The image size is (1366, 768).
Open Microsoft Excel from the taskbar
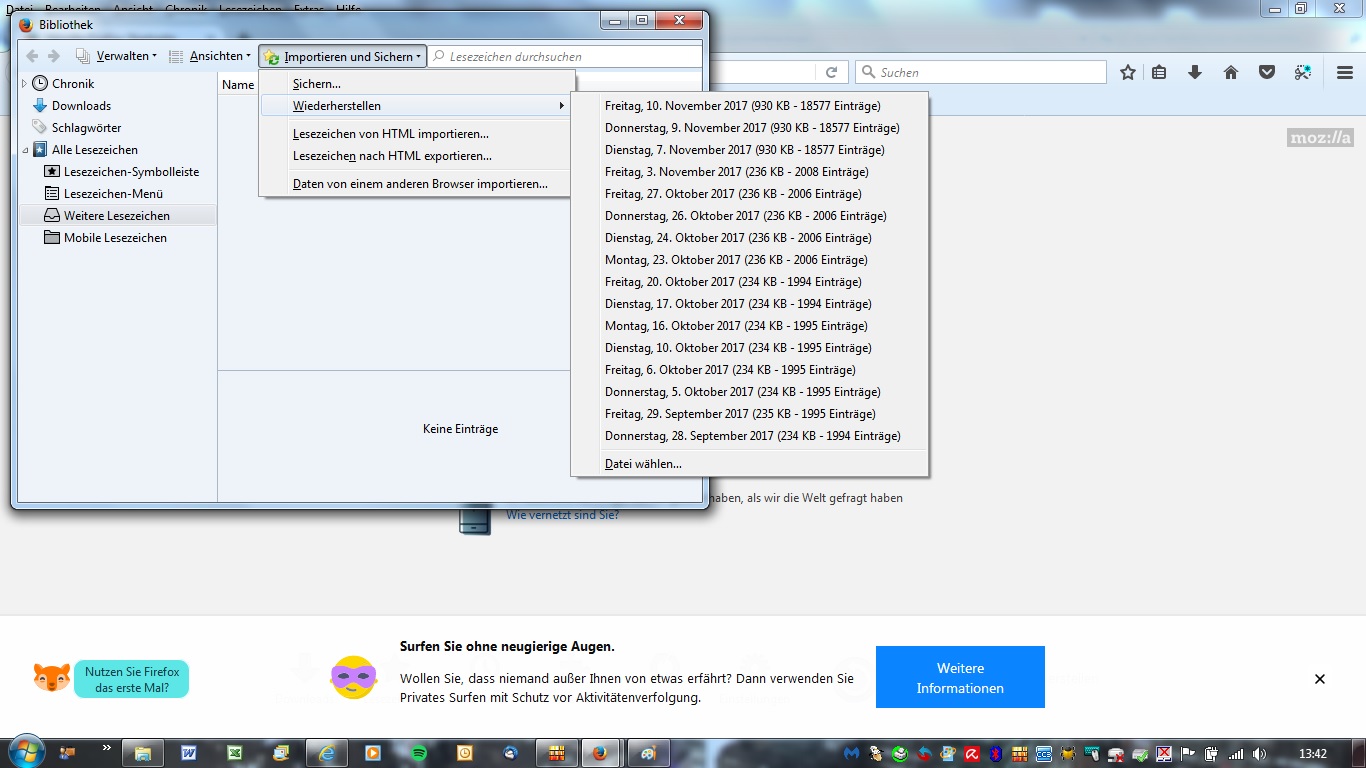coord(235,753)
